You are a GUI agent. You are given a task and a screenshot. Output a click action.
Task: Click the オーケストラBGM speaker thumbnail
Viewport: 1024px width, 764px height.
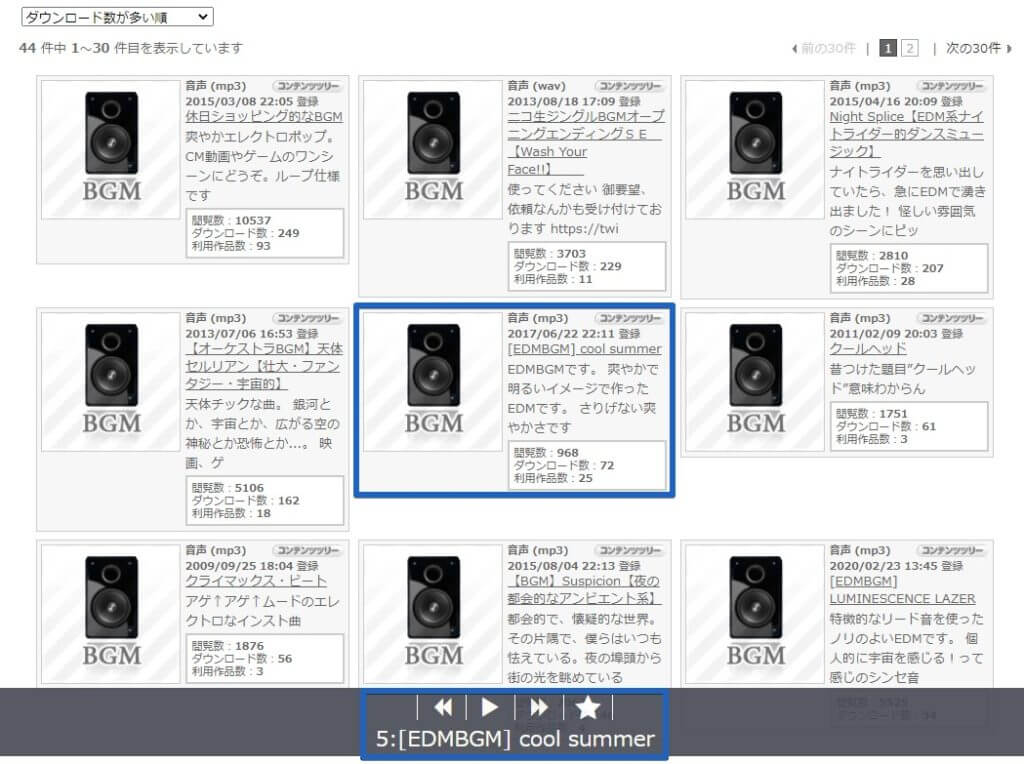coord(111,381)
